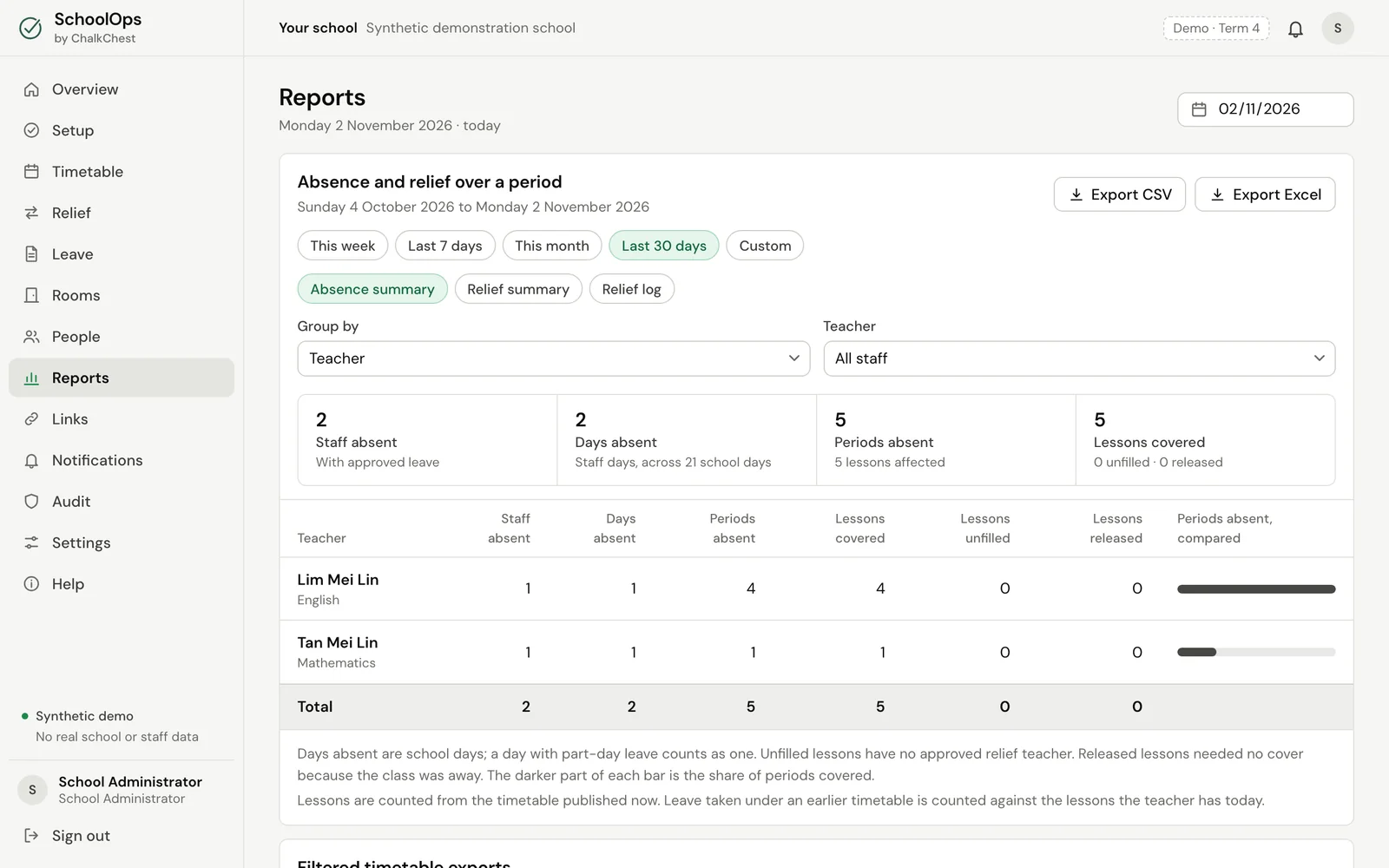Click Tan Mei Lin periods comparison bar

pyautogui.click(x=1256, y=653)
